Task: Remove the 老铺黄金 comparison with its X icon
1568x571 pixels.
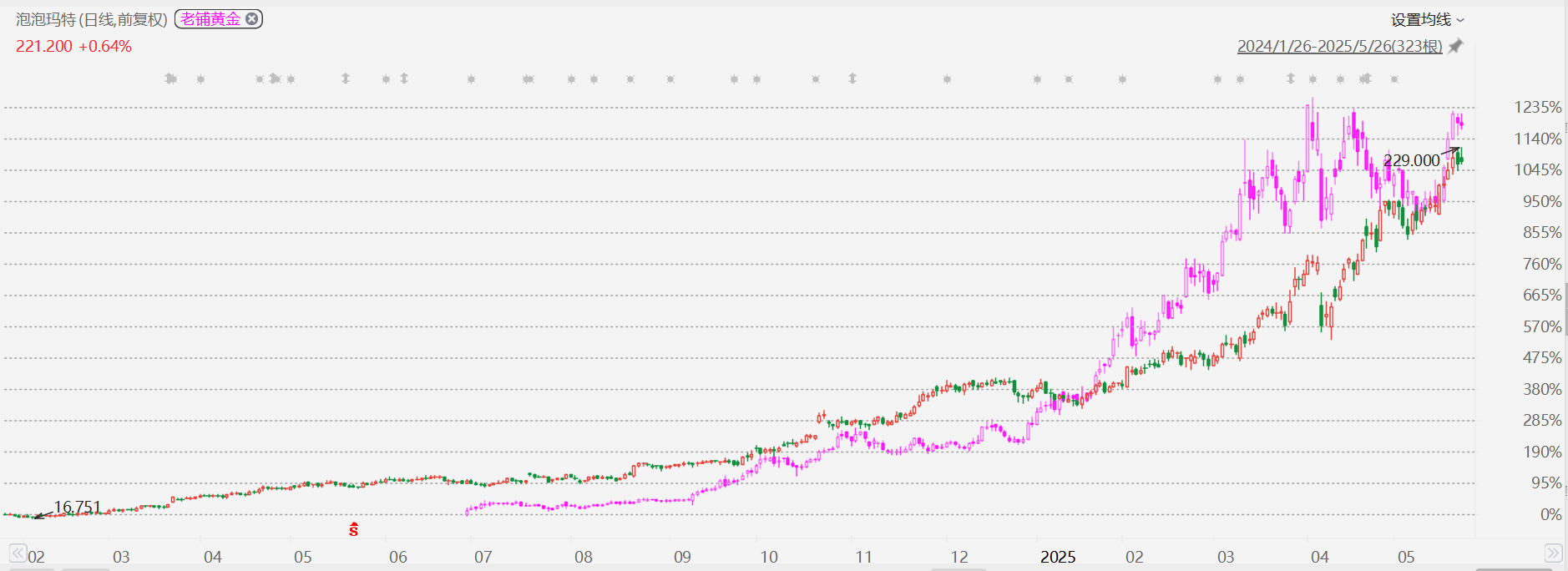Action: 252,18
